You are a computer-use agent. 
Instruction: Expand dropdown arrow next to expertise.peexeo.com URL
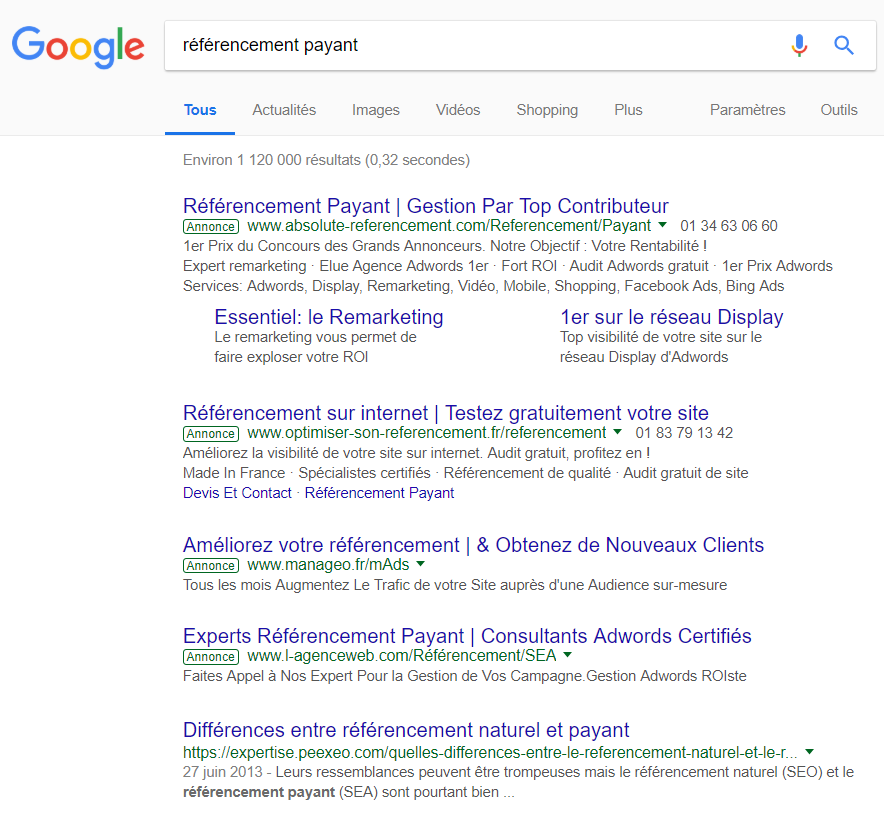pos(810,752)
